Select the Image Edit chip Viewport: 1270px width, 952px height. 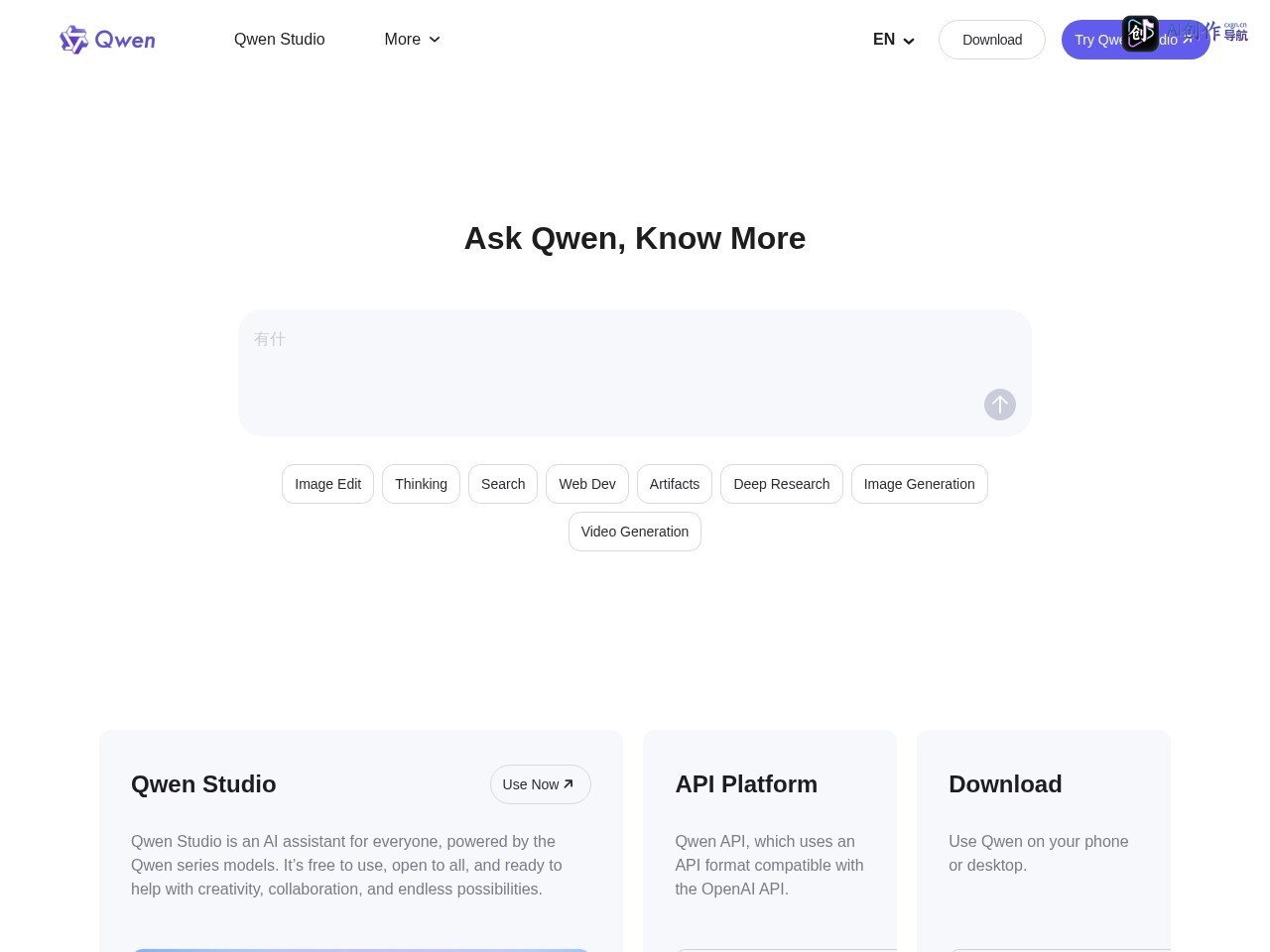pyautogui.click(x=327, y=484)
